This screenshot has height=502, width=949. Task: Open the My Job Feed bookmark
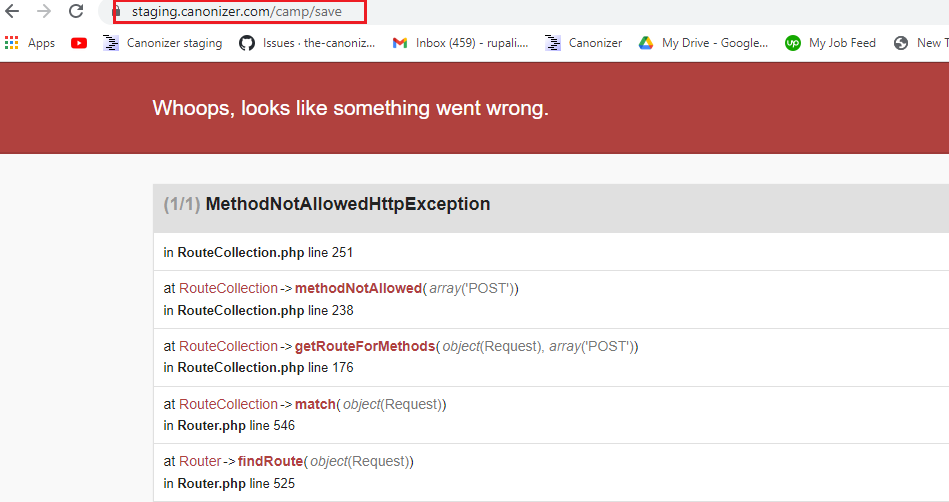point(842,43)
